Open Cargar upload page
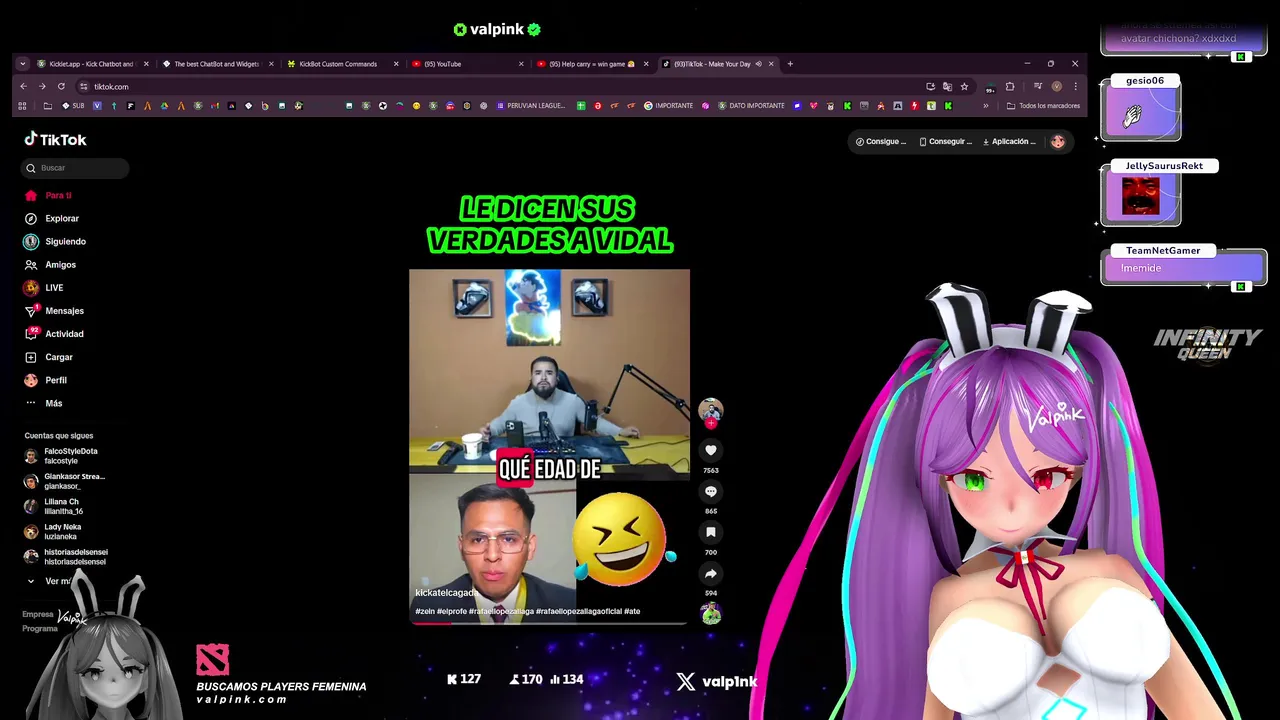1280x720 pixels. (49, 357)
